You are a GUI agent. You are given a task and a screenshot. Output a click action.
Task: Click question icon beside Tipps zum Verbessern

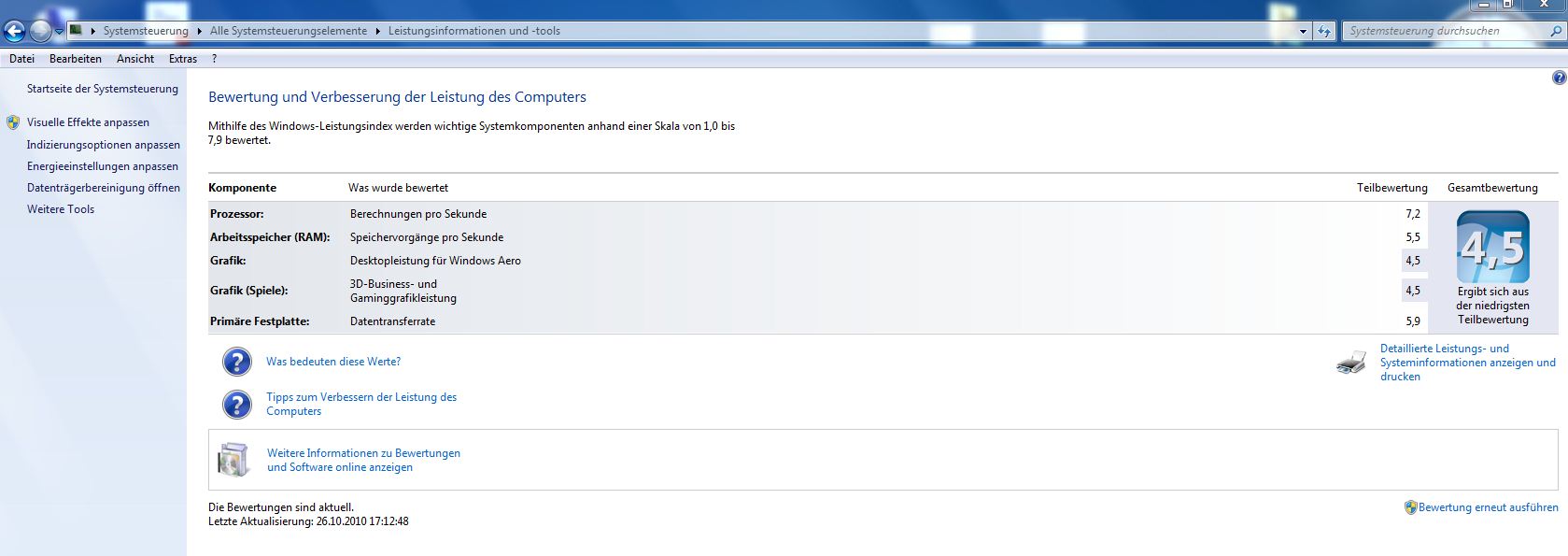tap(237, 405)
